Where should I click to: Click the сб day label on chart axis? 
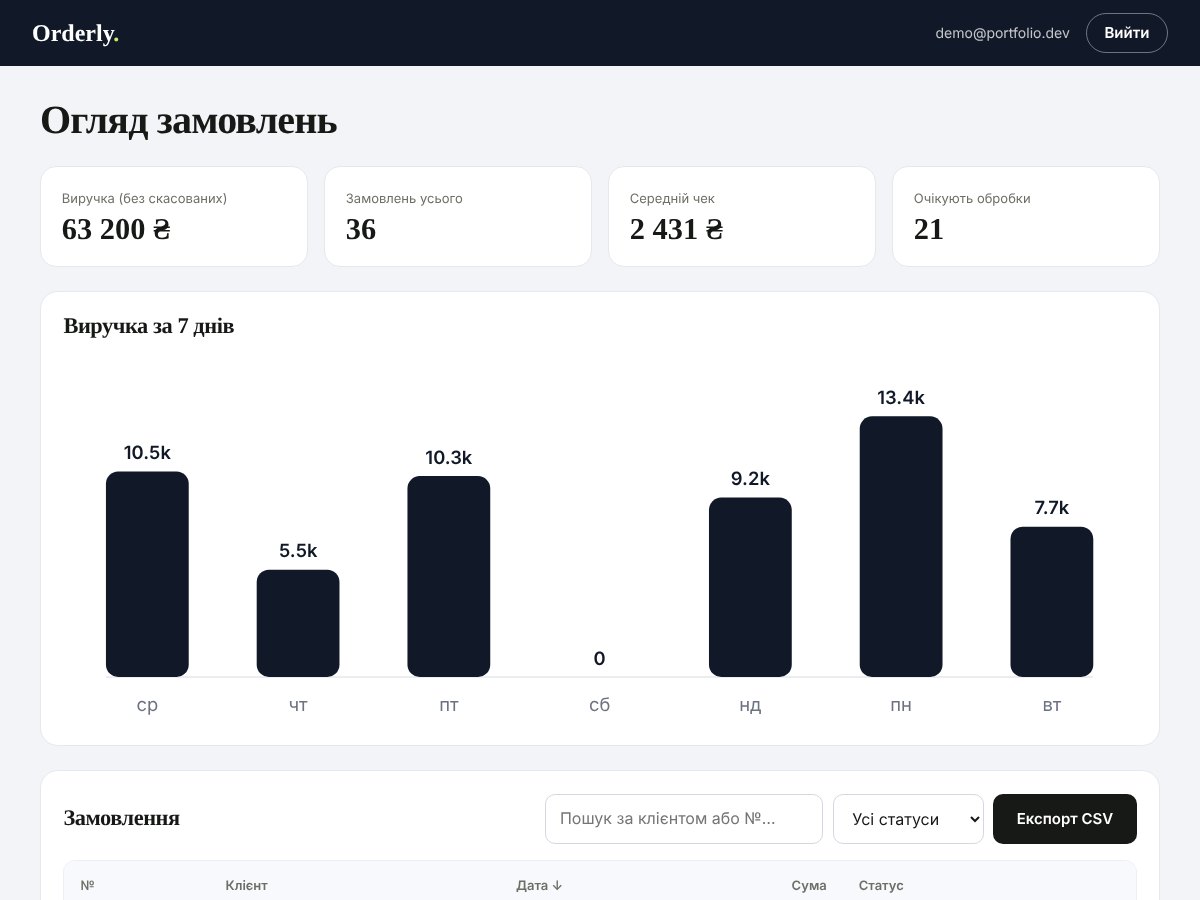(x=600, y=705)
